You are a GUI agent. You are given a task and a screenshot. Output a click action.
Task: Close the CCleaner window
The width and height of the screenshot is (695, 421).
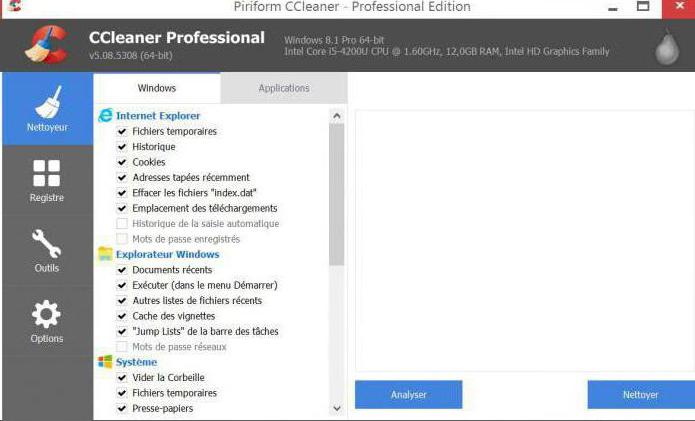click(x=679, y=7)
